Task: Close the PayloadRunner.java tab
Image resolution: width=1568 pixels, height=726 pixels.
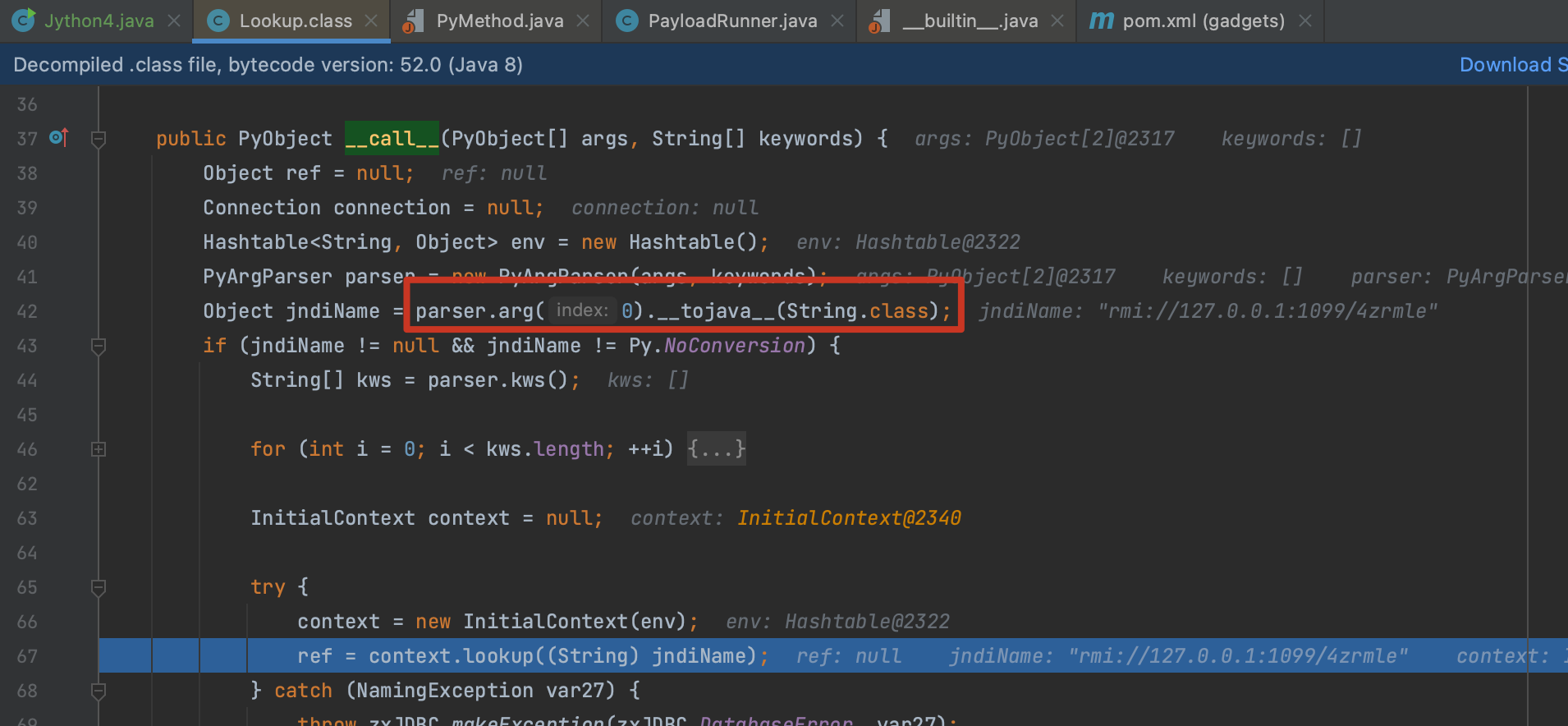Action: click(x=837, y=21)
